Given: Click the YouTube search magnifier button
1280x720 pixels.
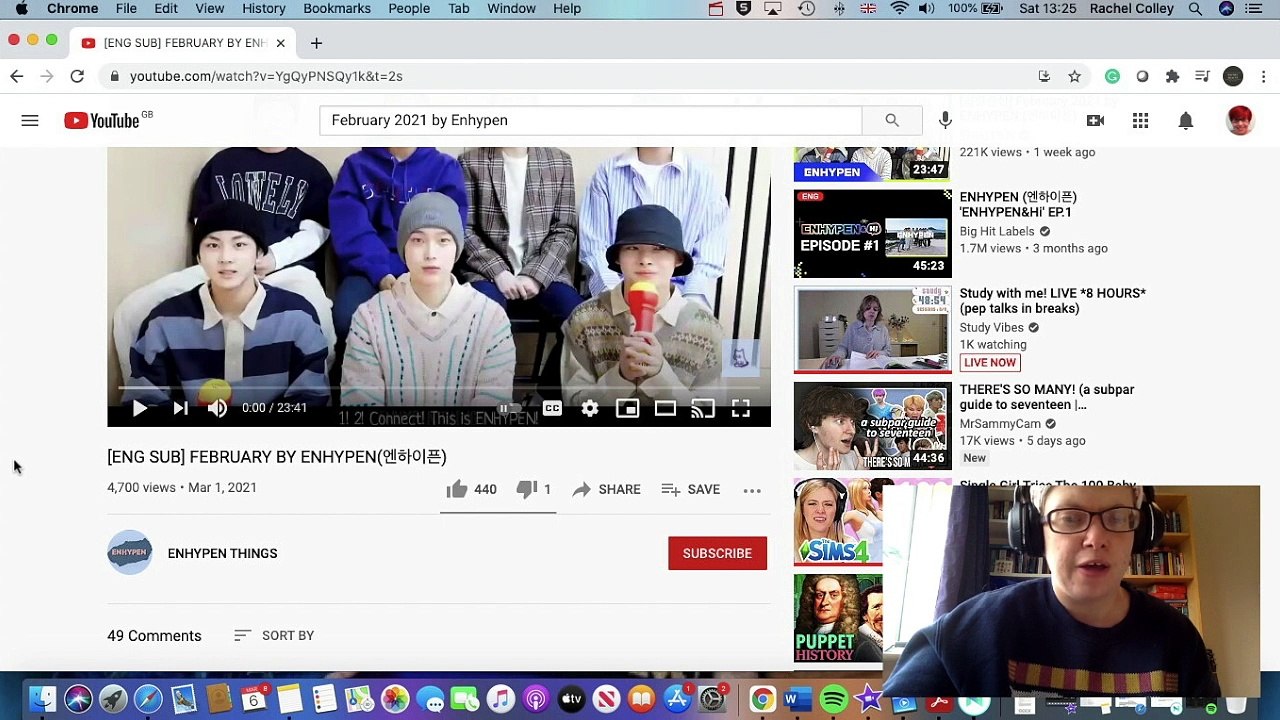Looking at the screenshot, I should [892, 120].
